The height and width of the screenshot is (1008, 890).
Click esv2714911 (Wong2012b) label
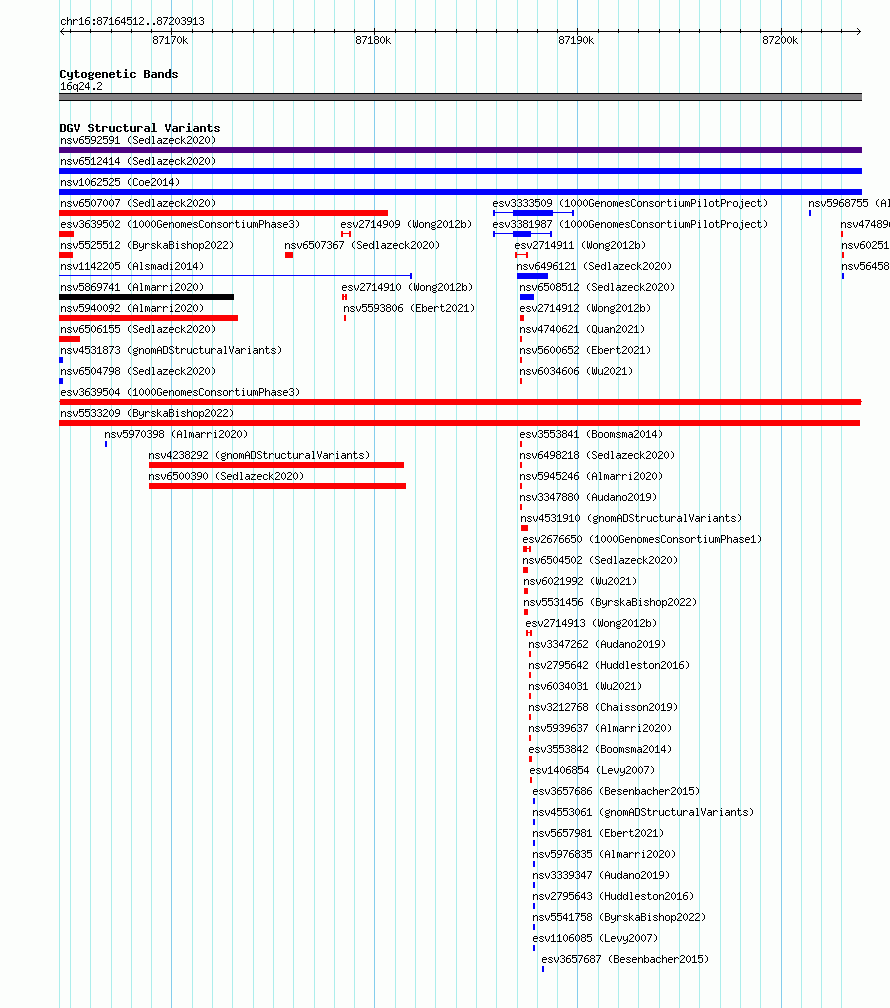pyautogui.click(x=580, y=246)
